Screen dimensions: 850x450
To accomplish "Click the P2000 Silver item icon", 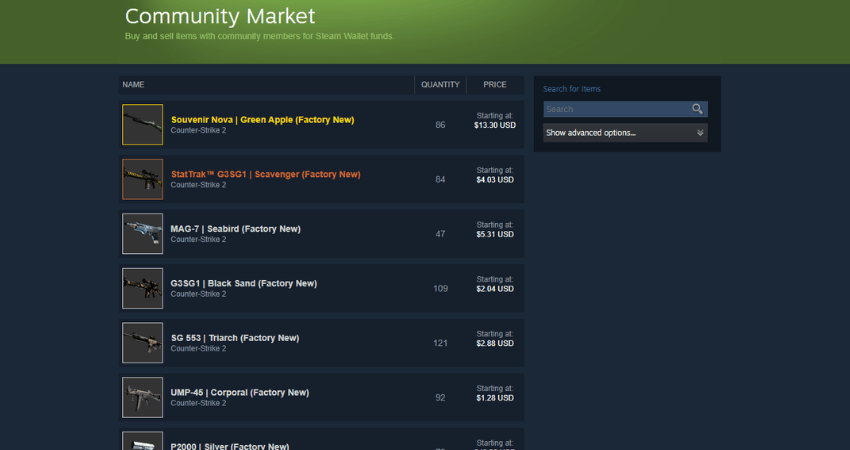I will tap(142, 442).
